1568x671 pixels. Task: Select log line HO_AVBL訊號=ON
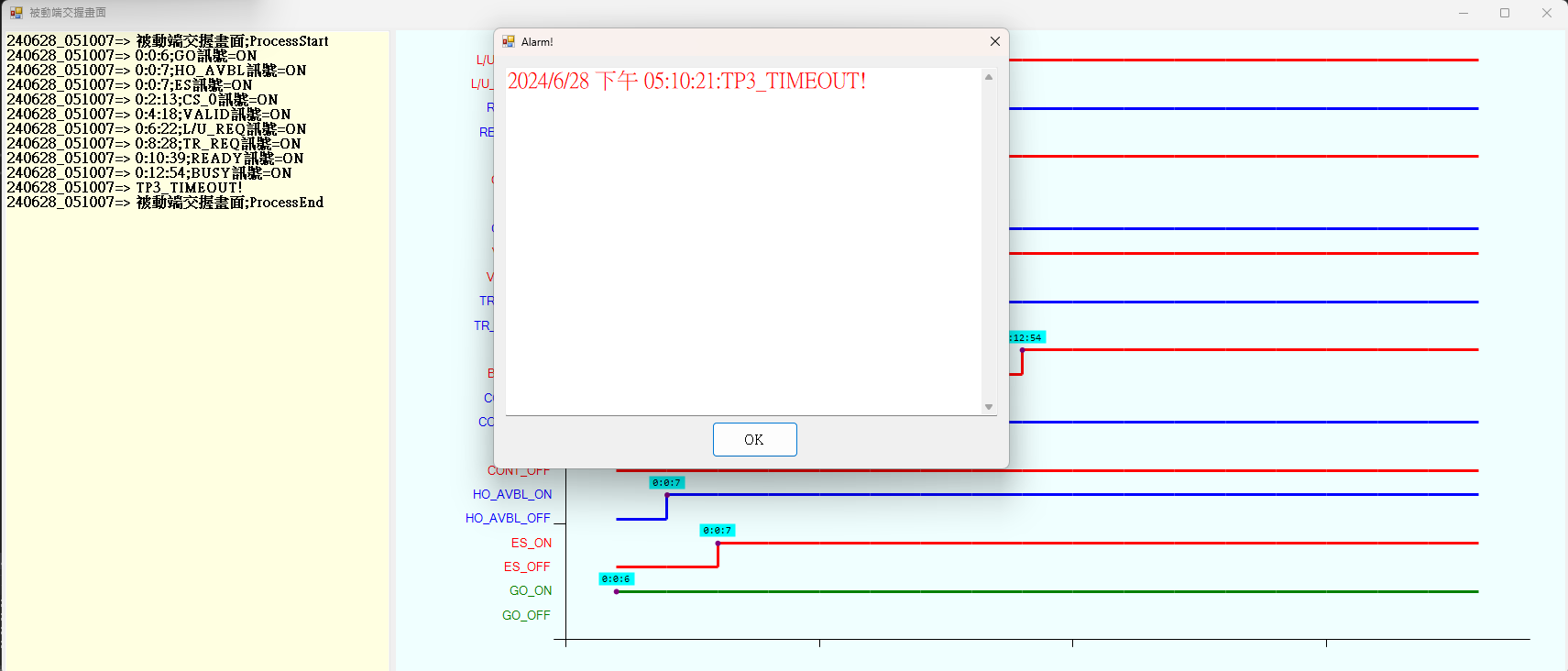point(157,71)
